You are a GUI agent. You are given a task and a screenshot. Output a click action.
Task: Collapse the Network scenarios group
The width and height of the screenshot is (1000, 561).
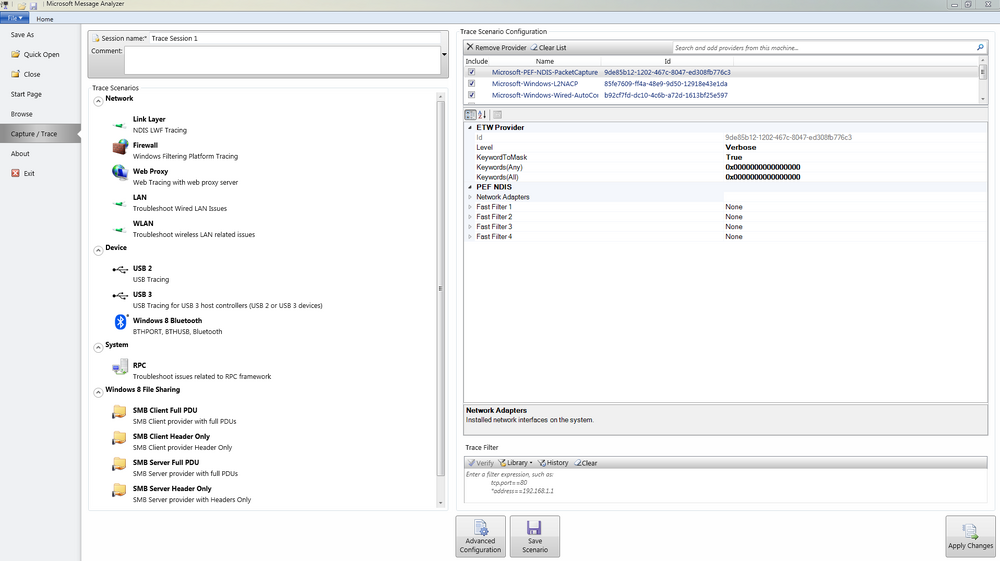[x=98, y=101]
